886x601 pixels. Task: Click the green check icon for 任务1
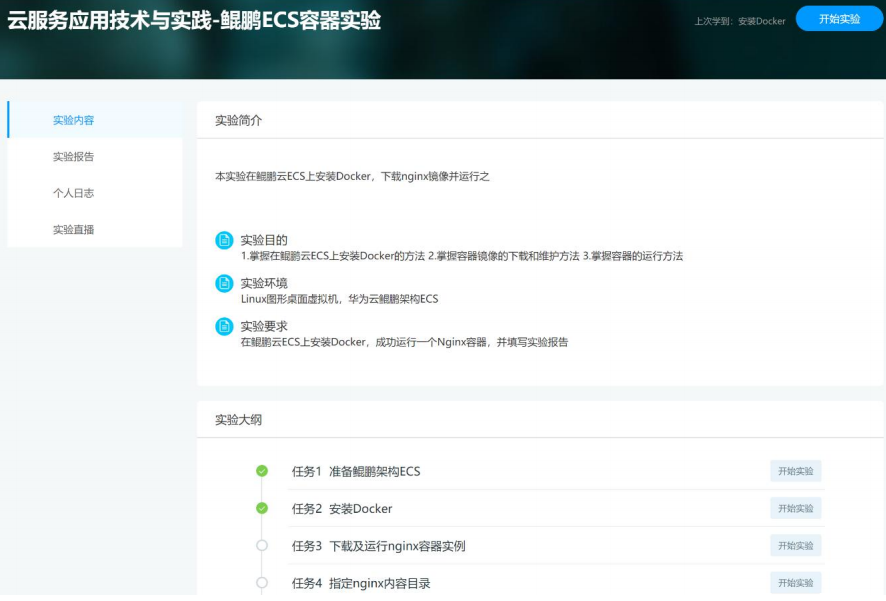[x=262, y=471]
